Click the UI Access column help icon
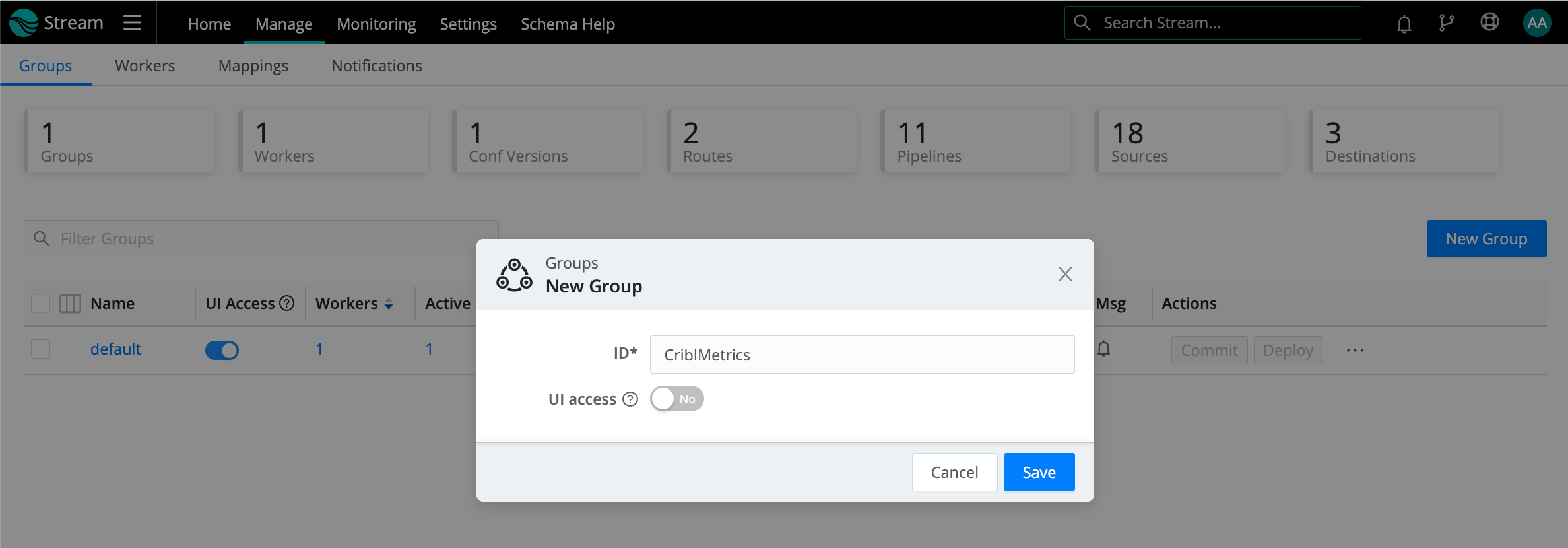This screenshot has width=1568, height=548. pyautogui.click(x=286, y=303)
